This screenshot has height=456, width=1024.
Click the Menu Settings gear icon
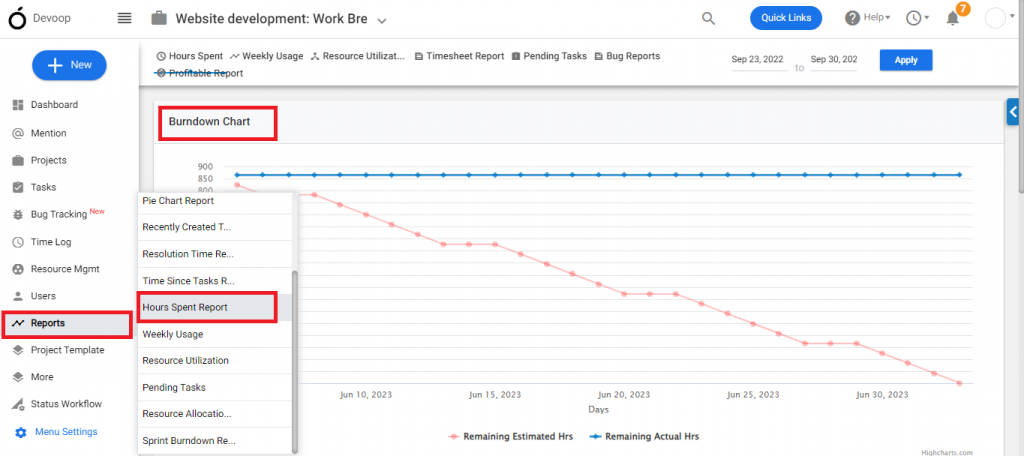click(21, 432)
